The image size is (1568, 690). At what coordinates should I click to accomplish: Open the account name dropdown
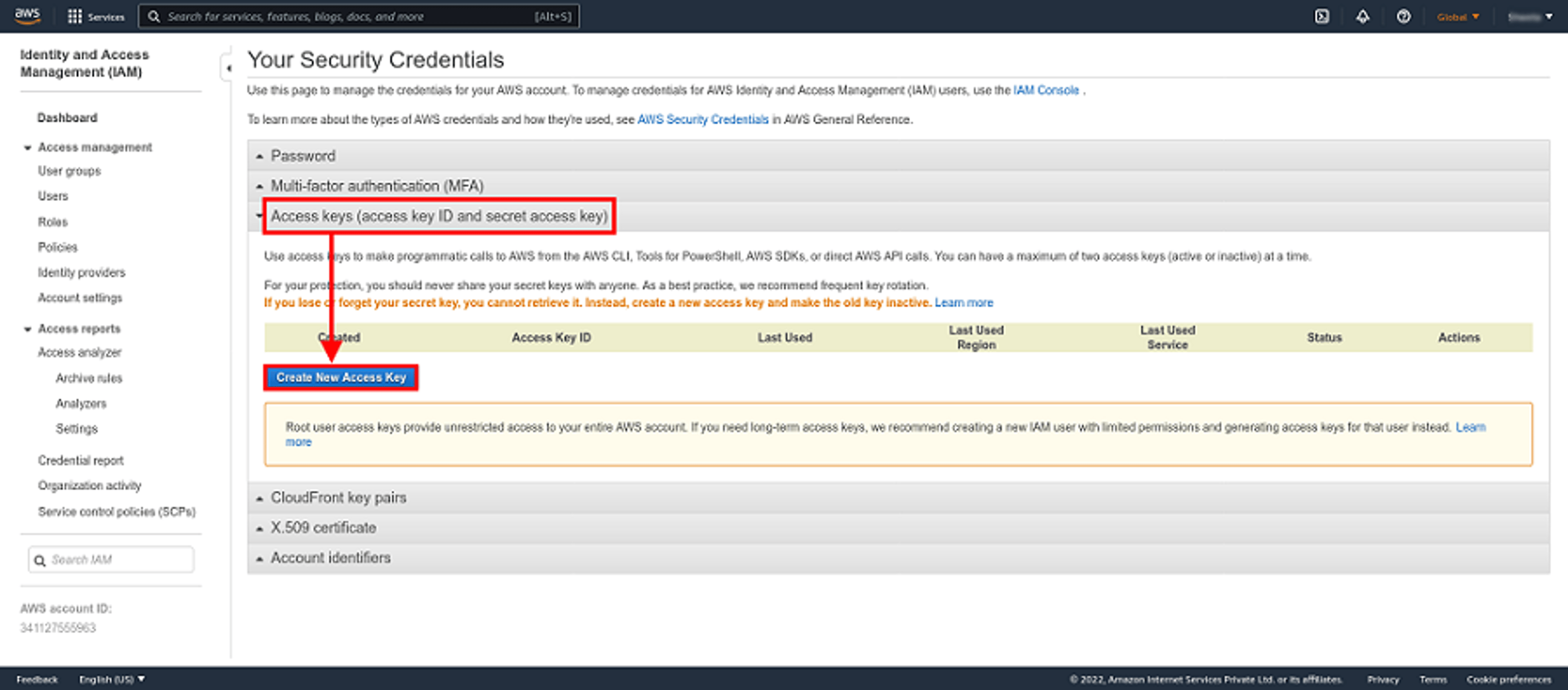pos(1530,17)
